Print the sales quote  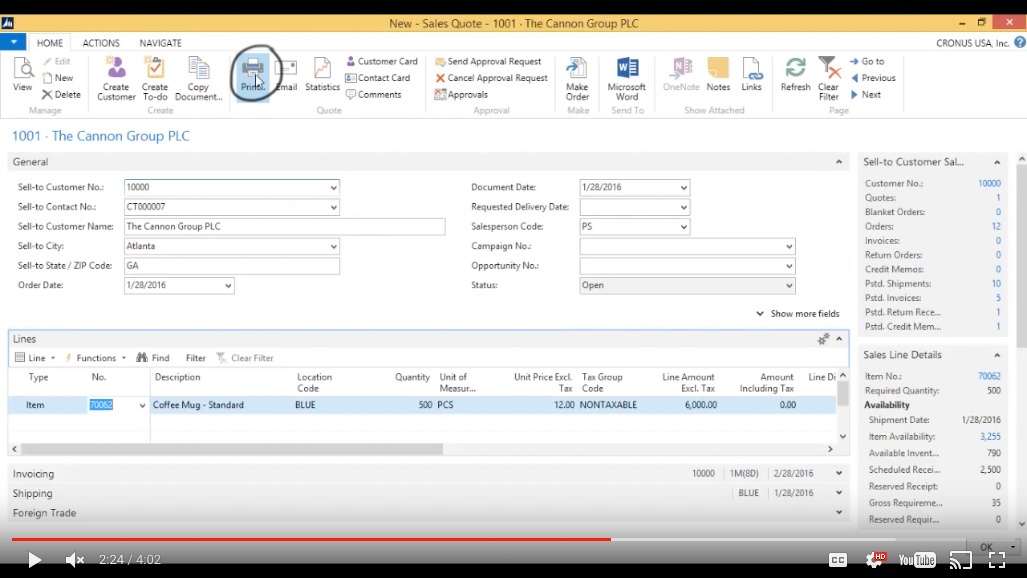point(253,75)
